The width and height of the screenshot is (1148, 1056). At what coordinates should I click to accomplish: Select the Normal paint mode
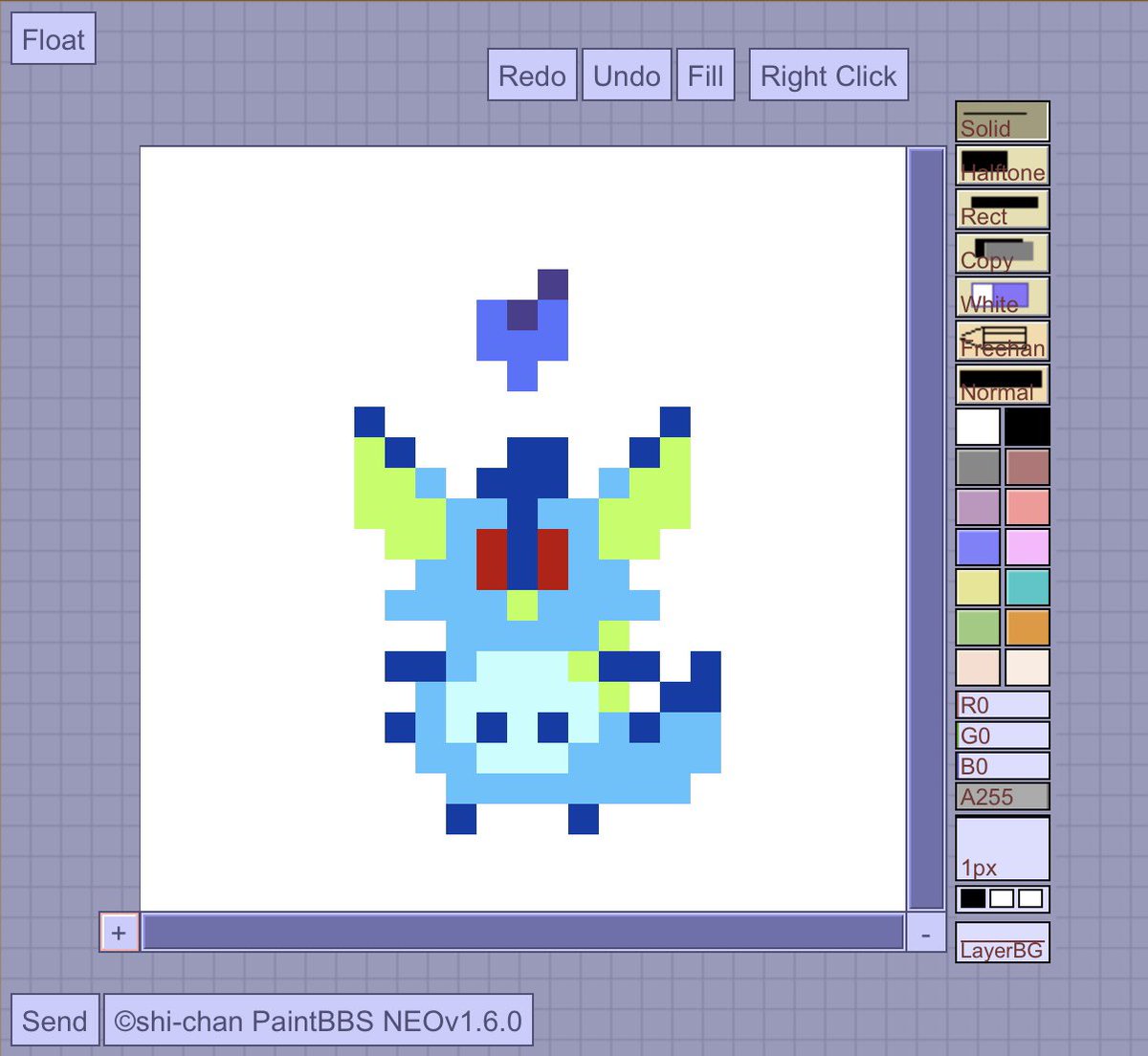coord(1002,385)
